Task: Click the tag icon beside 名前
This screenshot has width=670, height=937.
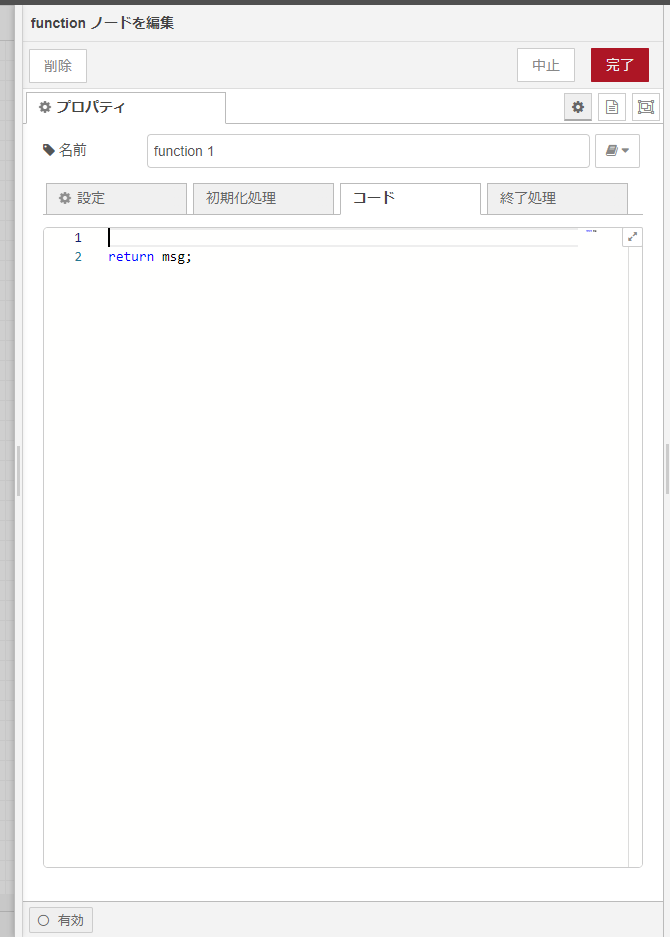Action: (49, 150)
